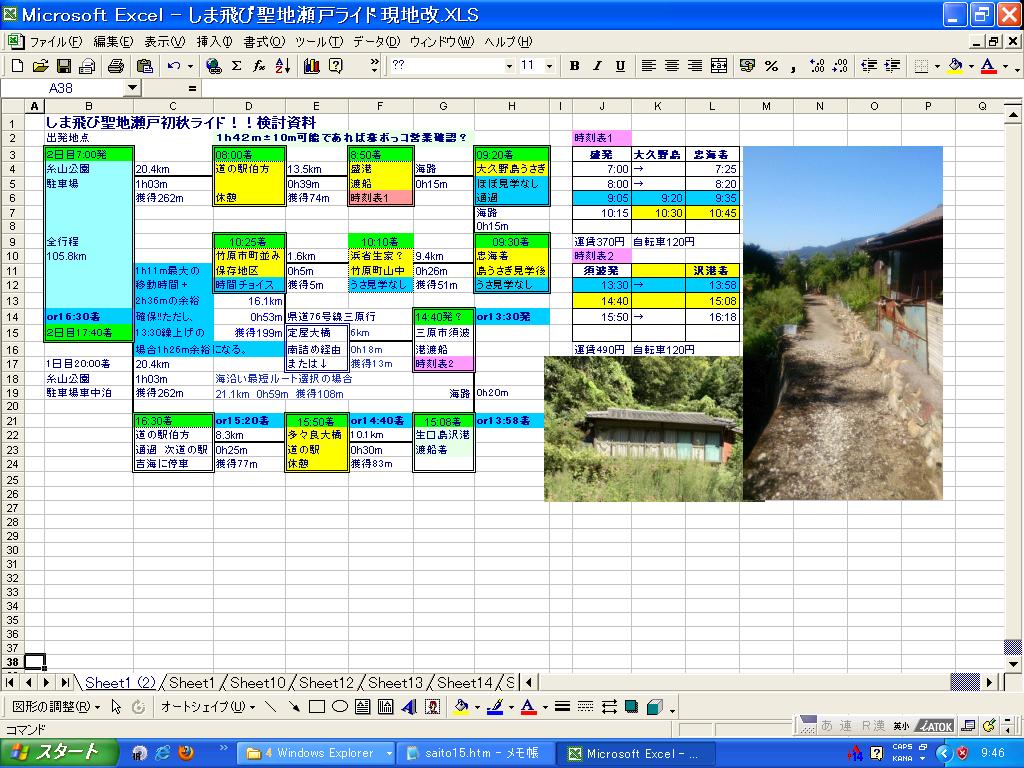Apply the Percent Style format

pos(771,66)
